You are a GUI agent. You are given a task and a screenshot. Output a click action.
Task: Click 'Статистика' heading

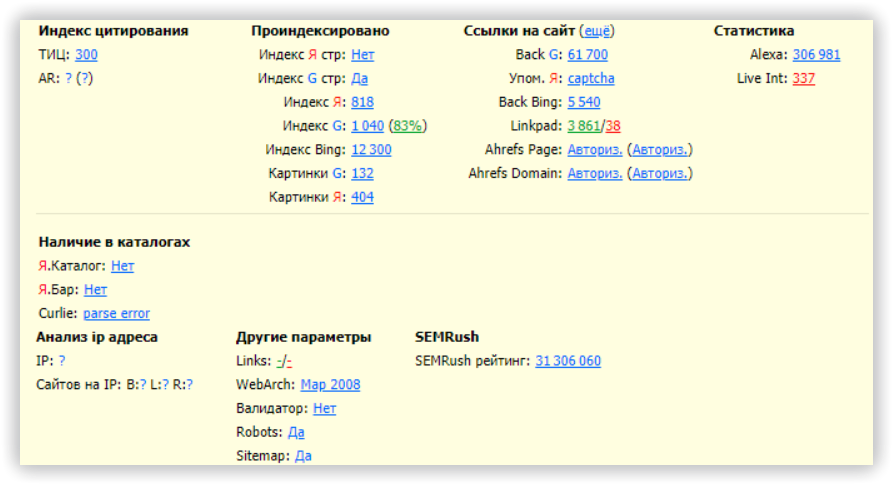753,31
